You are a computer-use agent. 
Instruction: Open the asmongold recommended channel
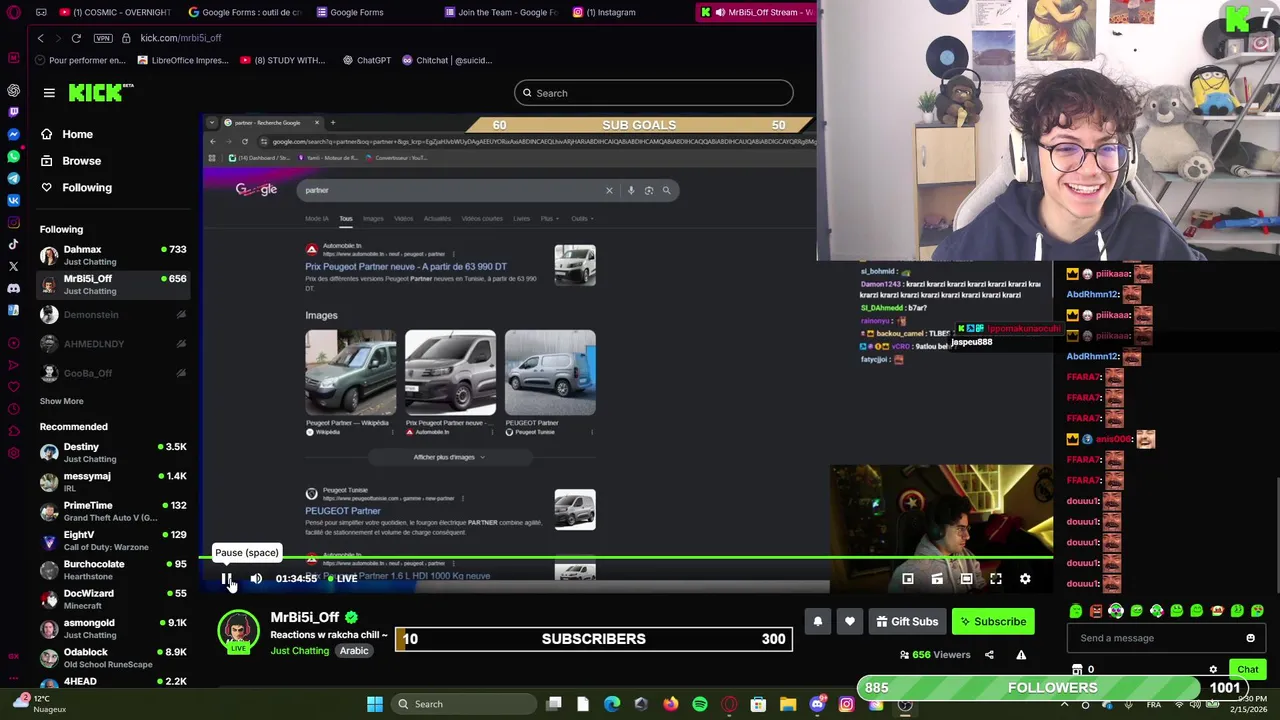(113, 628)
